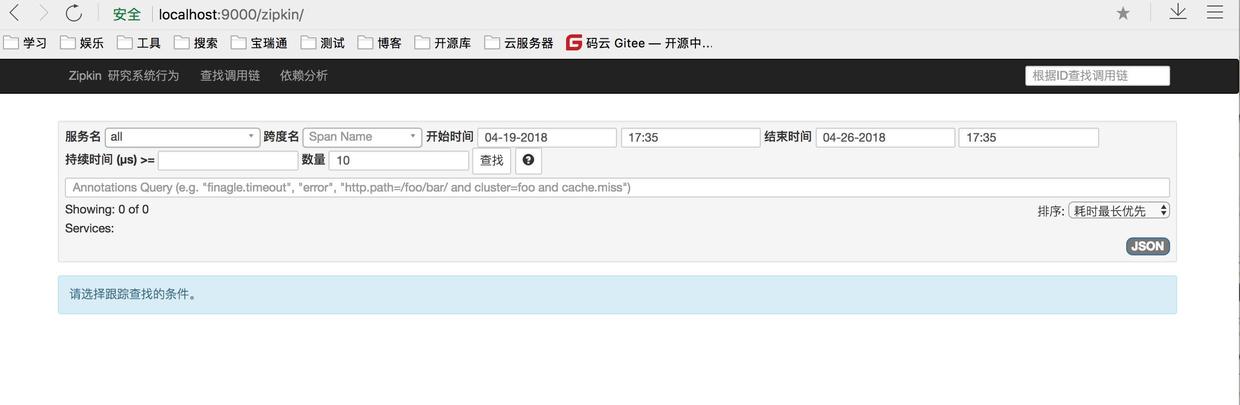The width and height of the screenshot is (1240, 405).
Task: Open 依赖分析 nav item
Action: tap(304, 76)
